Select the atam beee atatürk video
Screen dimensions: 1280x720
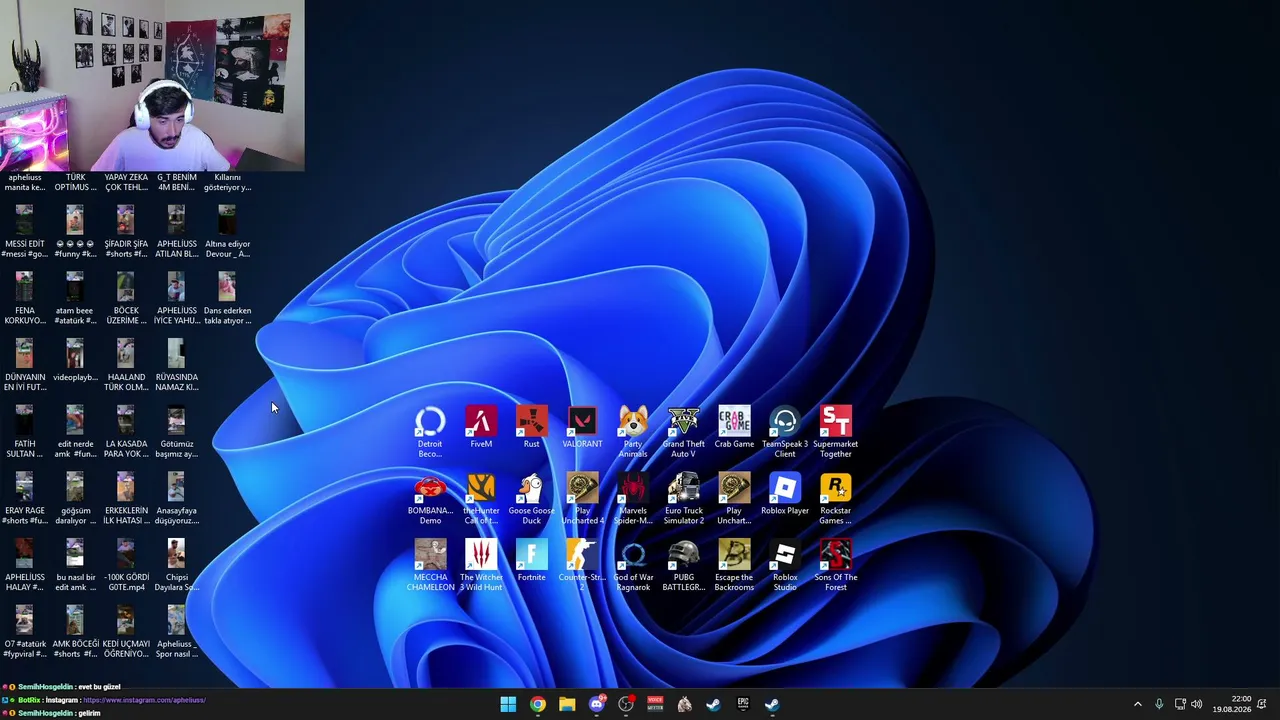coord(75,299)
